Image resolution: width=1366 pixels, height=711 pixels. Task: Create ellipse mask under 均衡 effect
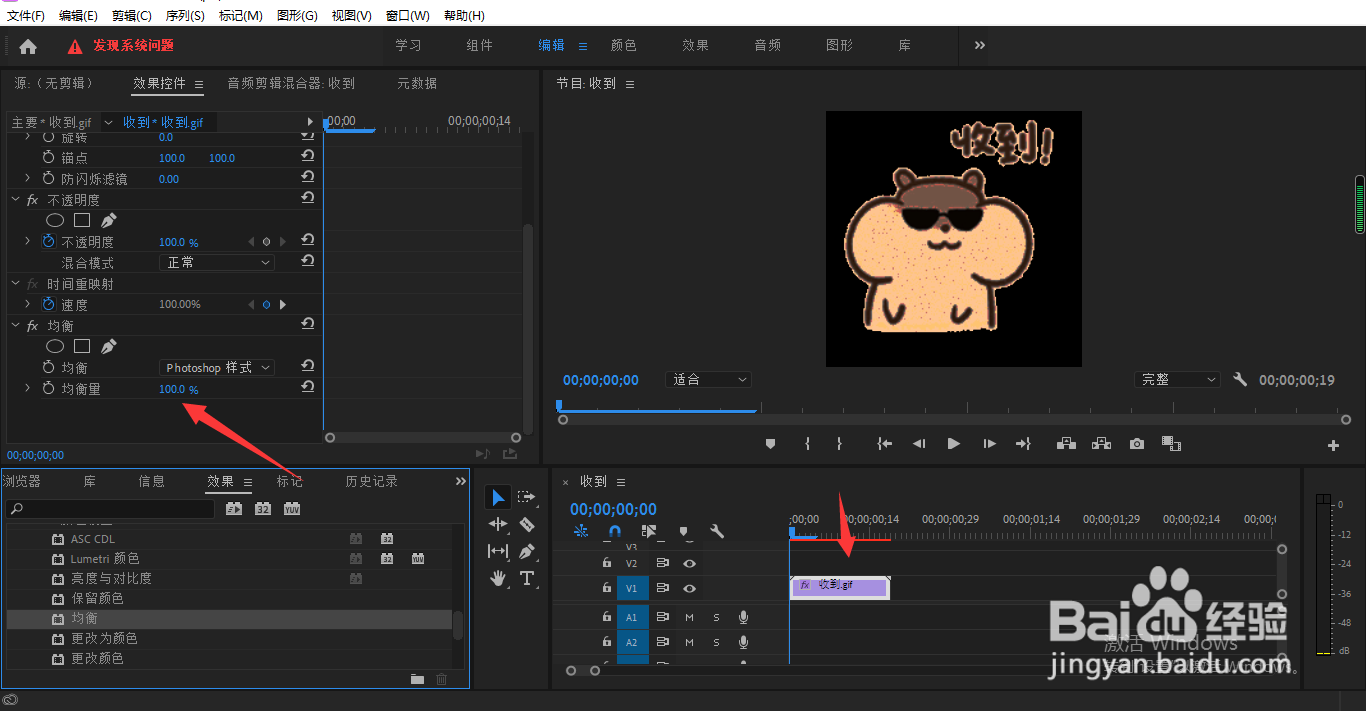click(56, 346)
